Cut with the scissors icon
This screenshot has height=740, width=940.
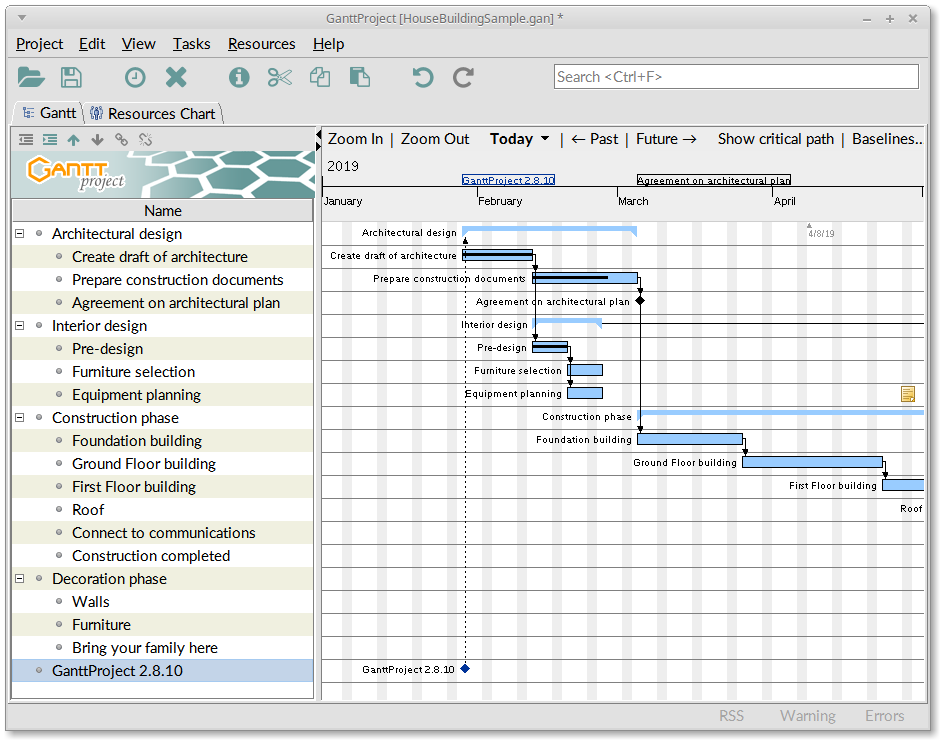pos(279,77)
